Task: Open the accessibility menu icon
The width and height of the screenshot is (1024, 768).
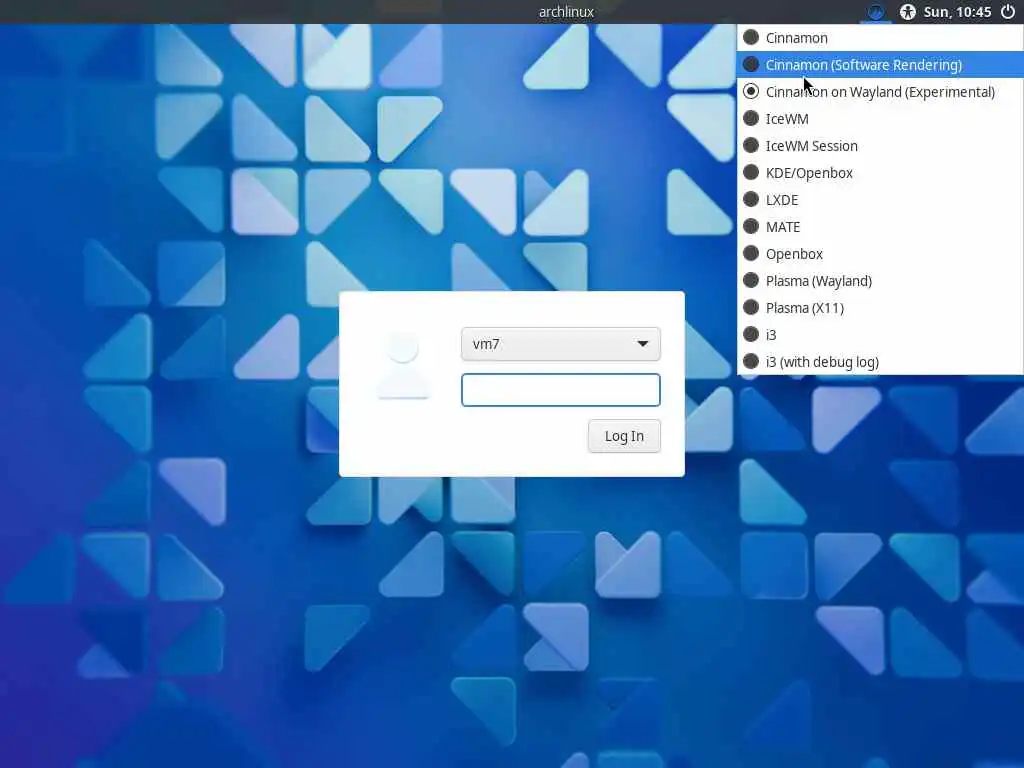Action: coord(907,12)
